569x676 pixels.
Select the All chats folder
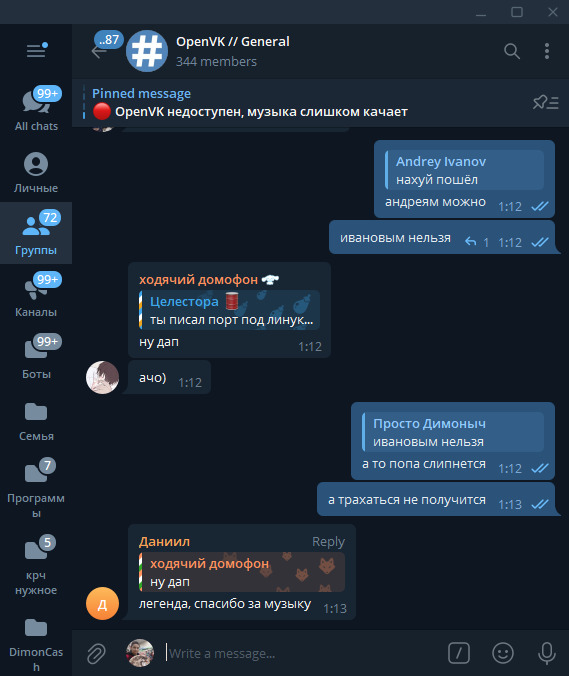(36, 109)
